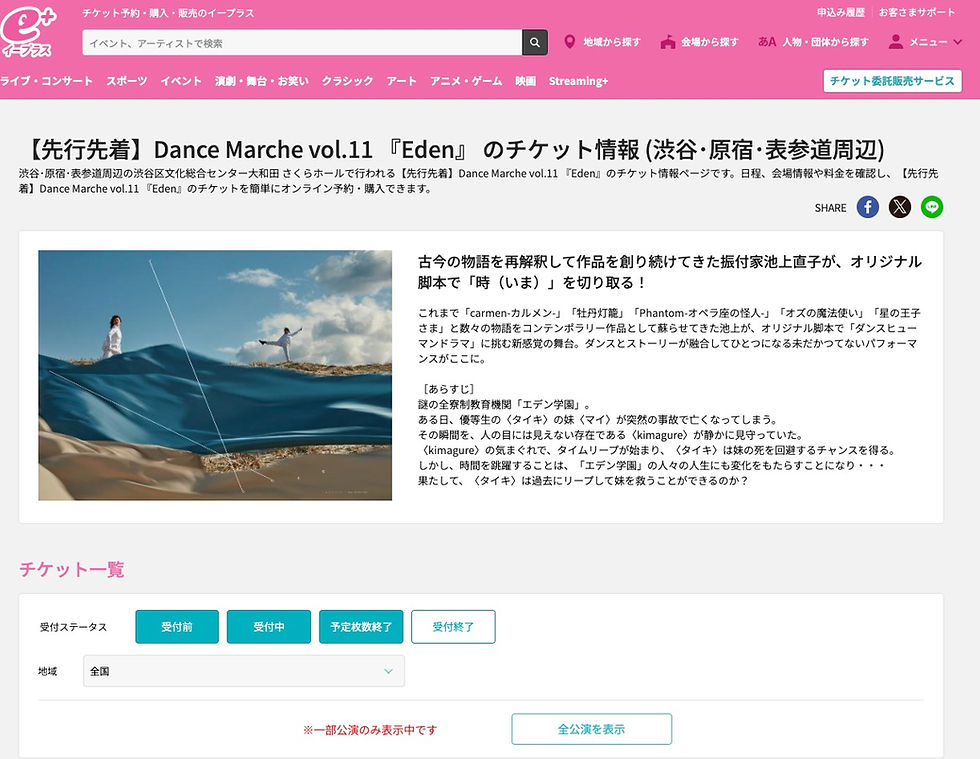Image resolution: width=980 pixels, height=759 pixels.
Task: Share the page on LINE
Action: coord(932,207)
